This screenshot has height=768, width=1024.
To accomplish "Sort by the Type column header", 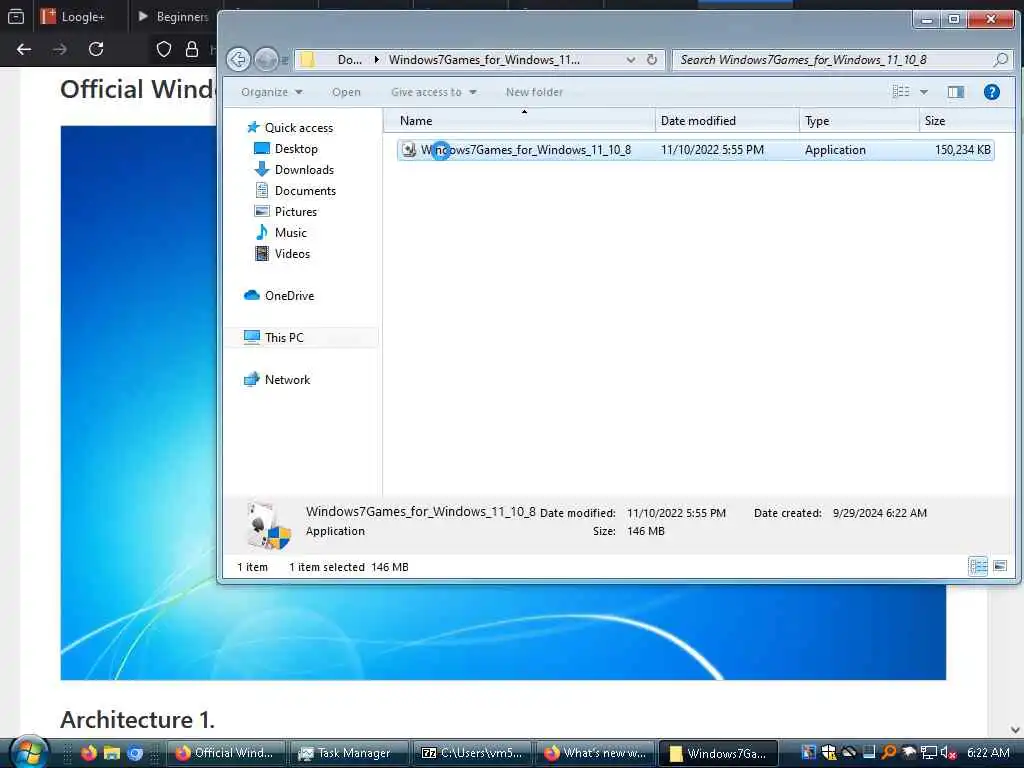I will click(x=859, y=121).
